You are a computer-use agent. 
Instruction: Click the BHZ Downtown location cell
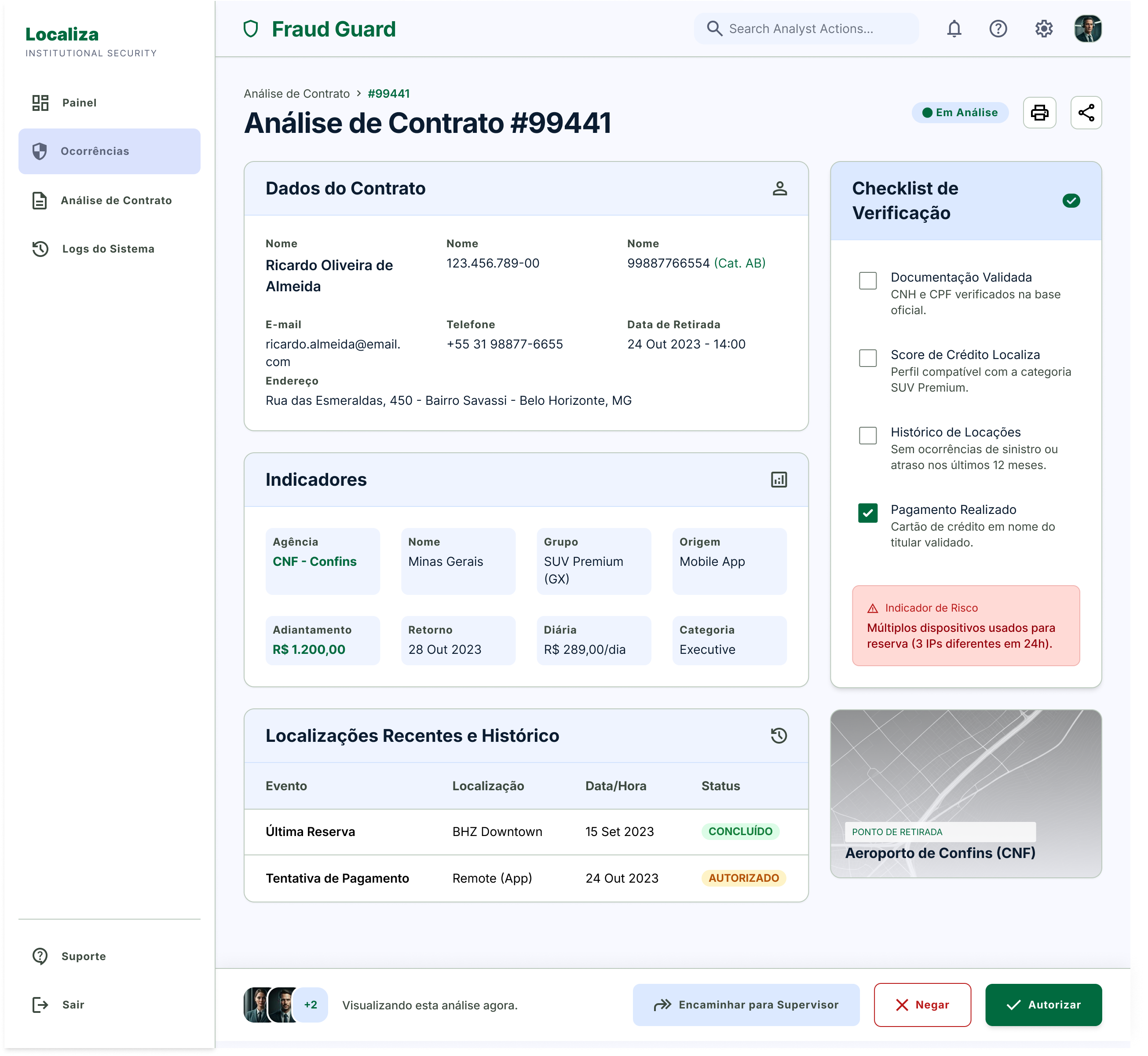[497, 832]
